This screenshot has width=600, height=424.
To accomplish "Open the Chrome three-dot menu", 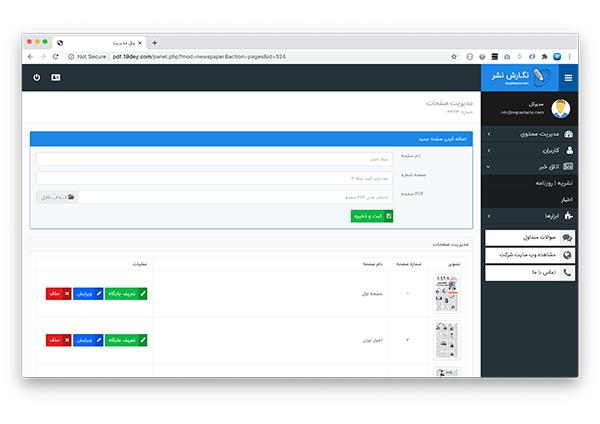I will pos(571,57).
